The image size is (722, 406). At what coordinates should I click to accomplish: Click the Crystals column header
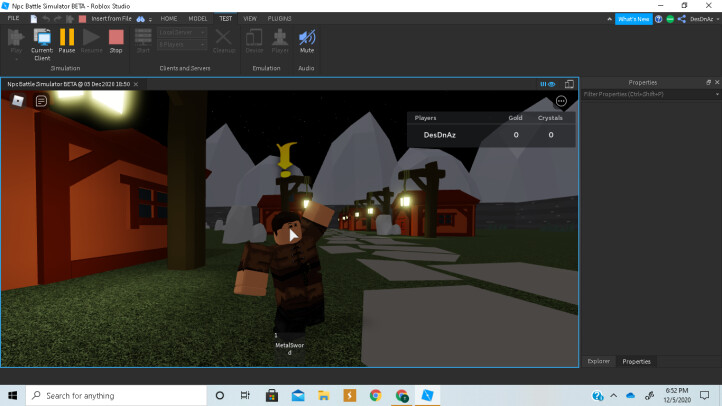click(x=550, y=118)
